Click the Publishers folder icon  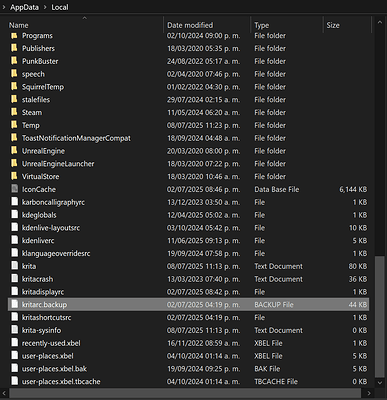click(14, 48)
